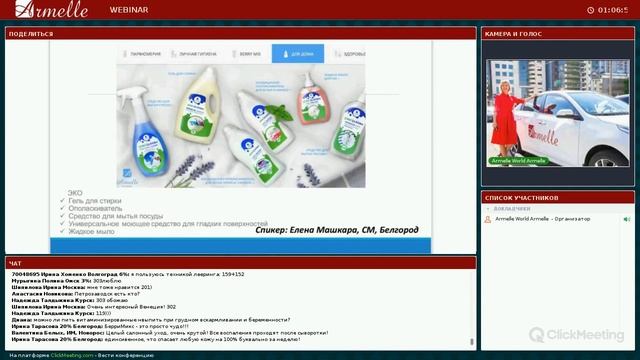Click the presenter webcam video thumbnail

pyautogui.click(x=558, y=113)
